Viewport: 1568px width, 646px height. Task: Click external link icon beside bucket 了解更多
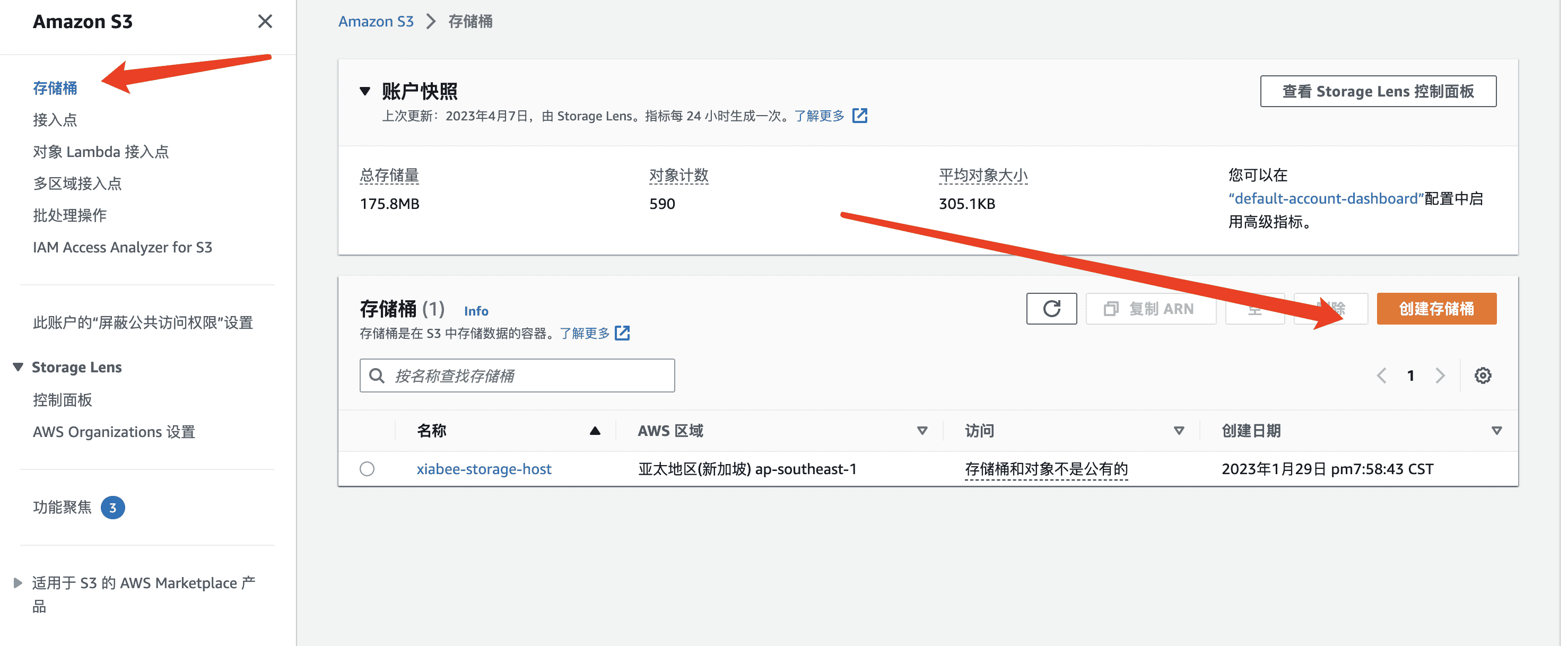(622, 333)
